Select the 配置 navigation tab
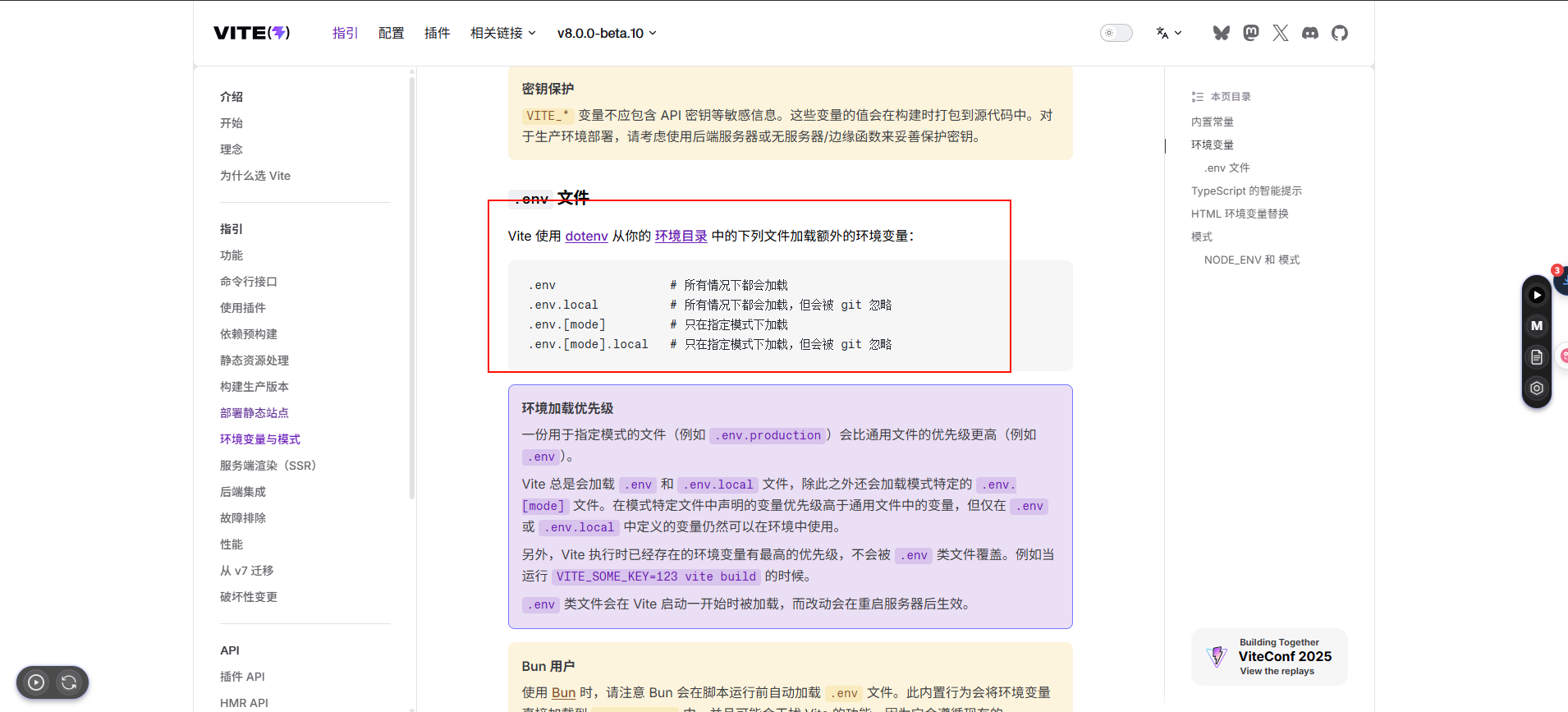Image resolution: width=1568 pixels, height=712 pixels. (x=391, y=33)
